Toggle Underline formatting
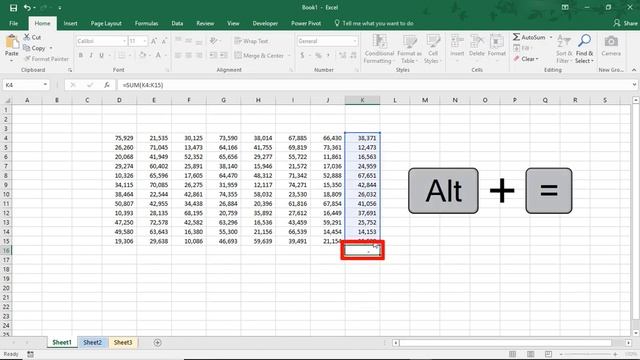 pyautogui.click(x=101, y=55)
